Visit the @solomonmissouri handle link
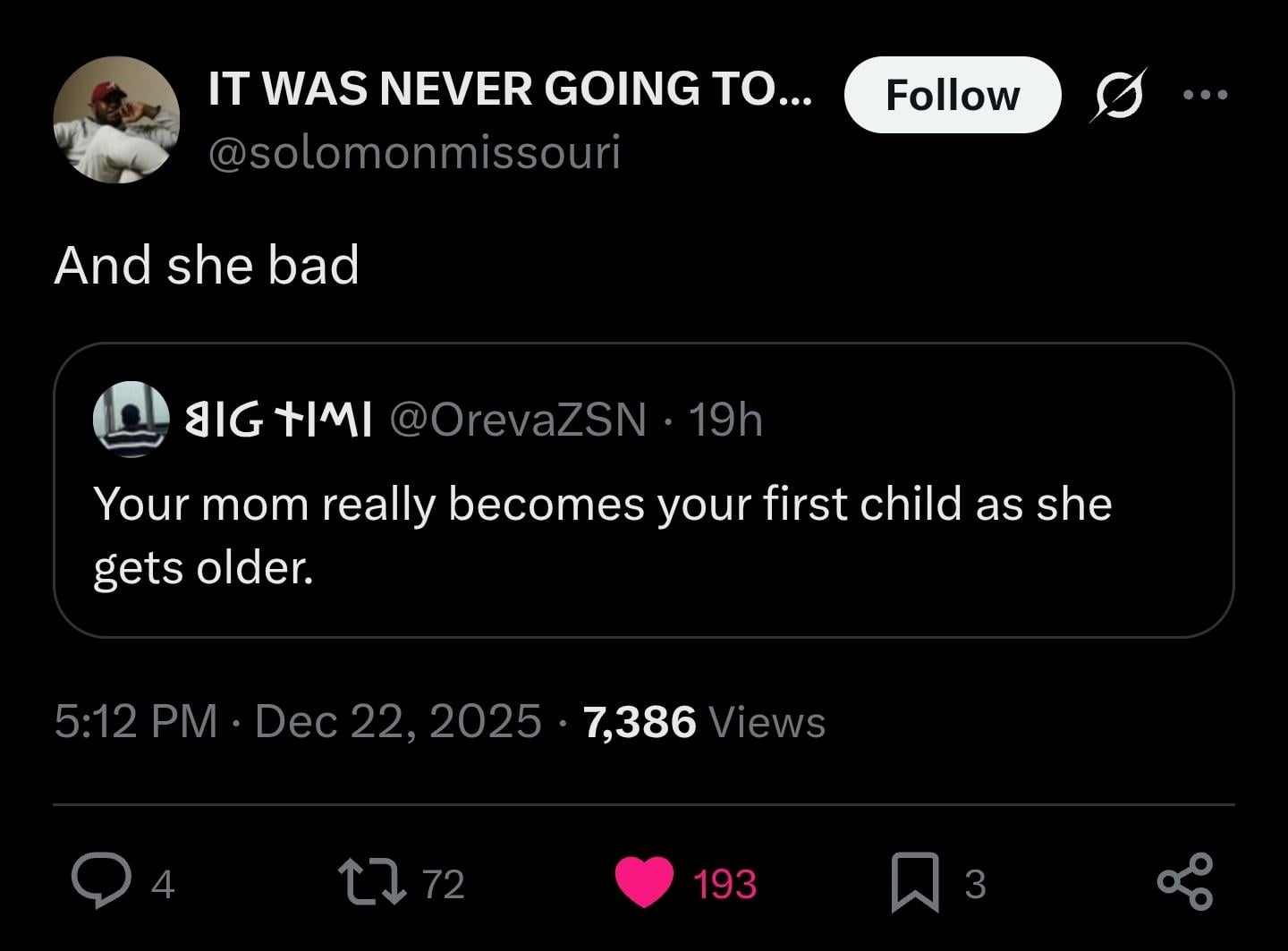The height and width of the screenshot is (951, 1288). (x=414, y=152)
